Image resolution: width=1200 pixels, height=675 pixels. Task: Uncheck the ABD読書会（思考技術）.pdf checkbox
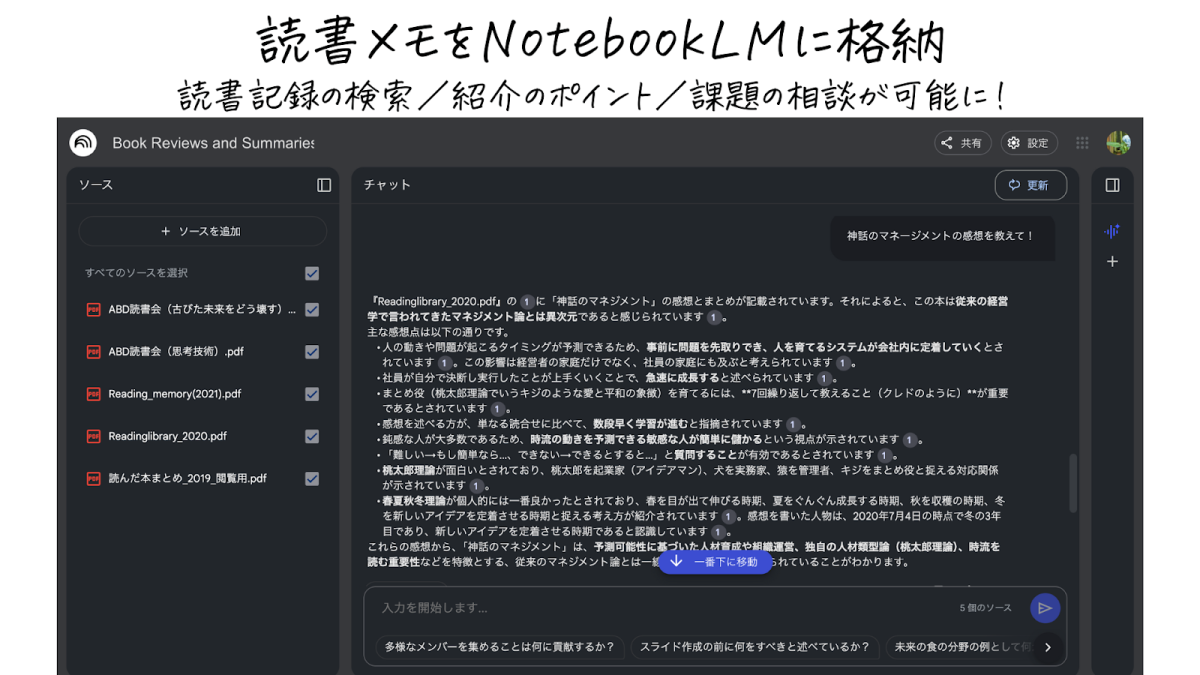312,352
